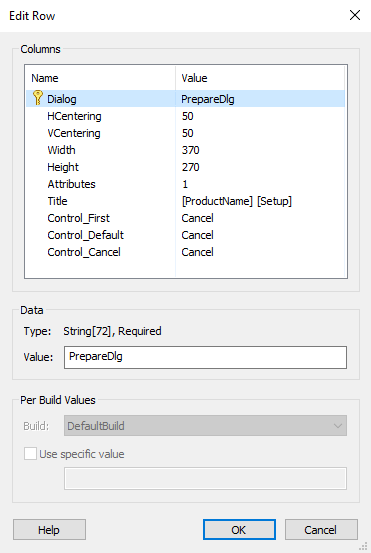Viewport: 371px width, 553px height.
Task: Select the VCentering row
Action: [x=186, y=133]
